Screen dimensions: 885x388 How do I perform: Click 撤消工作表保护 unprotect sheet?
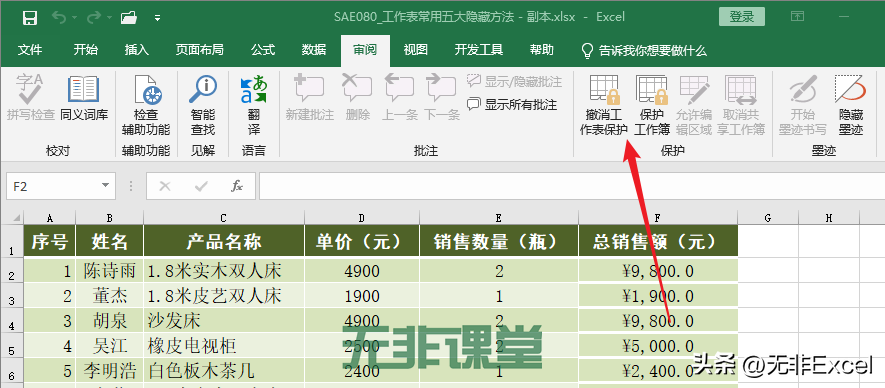click(603, 105)
